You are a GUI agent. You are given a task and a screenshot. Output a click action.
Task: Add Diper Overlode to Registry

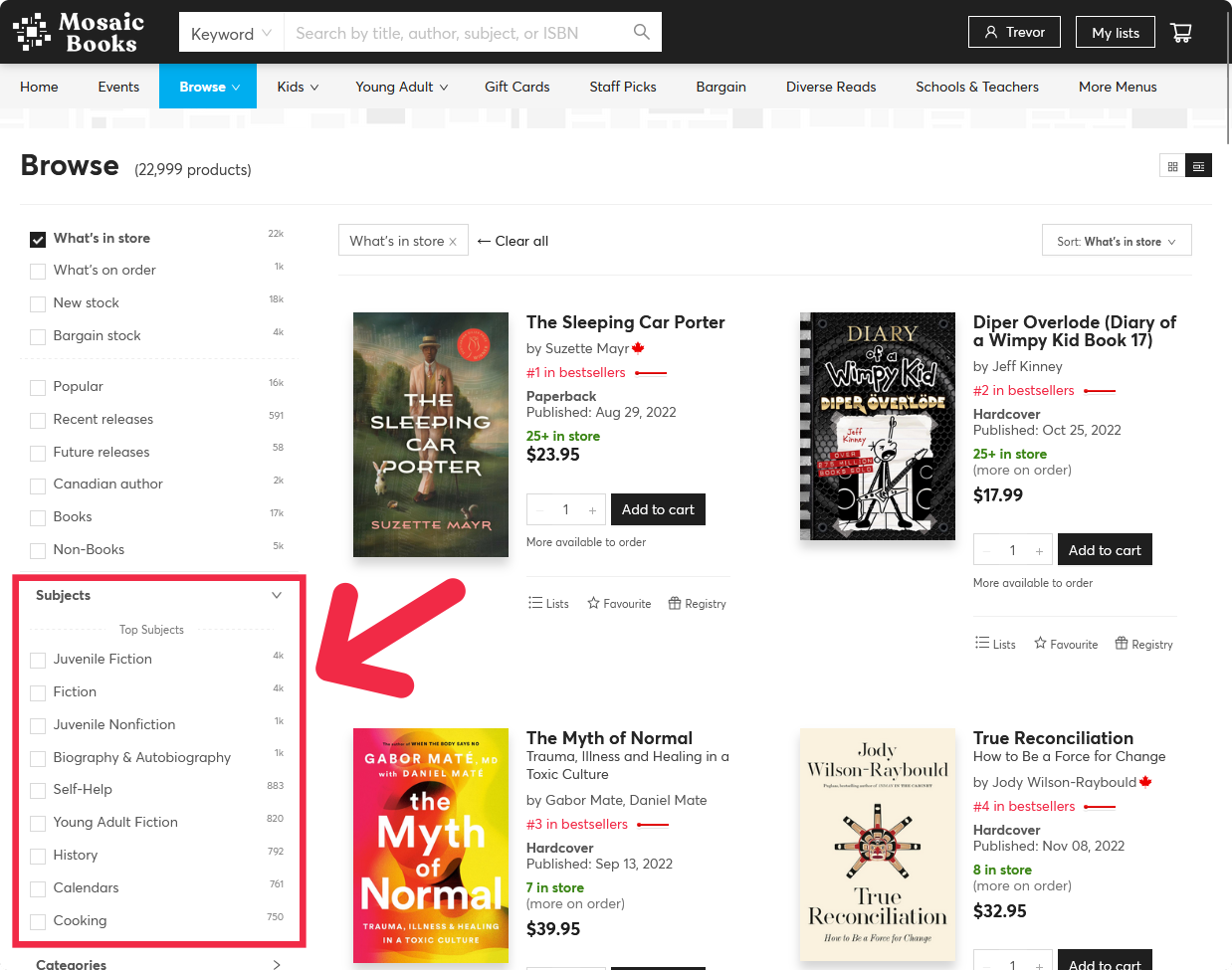click(1143, 645)
